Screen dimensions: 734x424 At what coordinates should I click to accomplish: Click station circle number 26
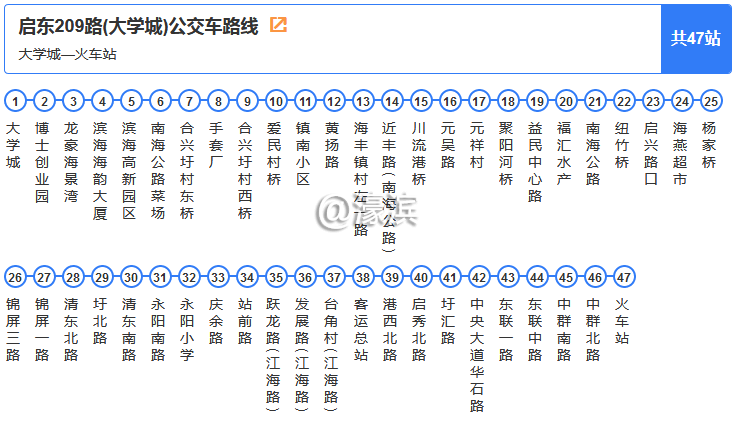[x=14, y=277]
